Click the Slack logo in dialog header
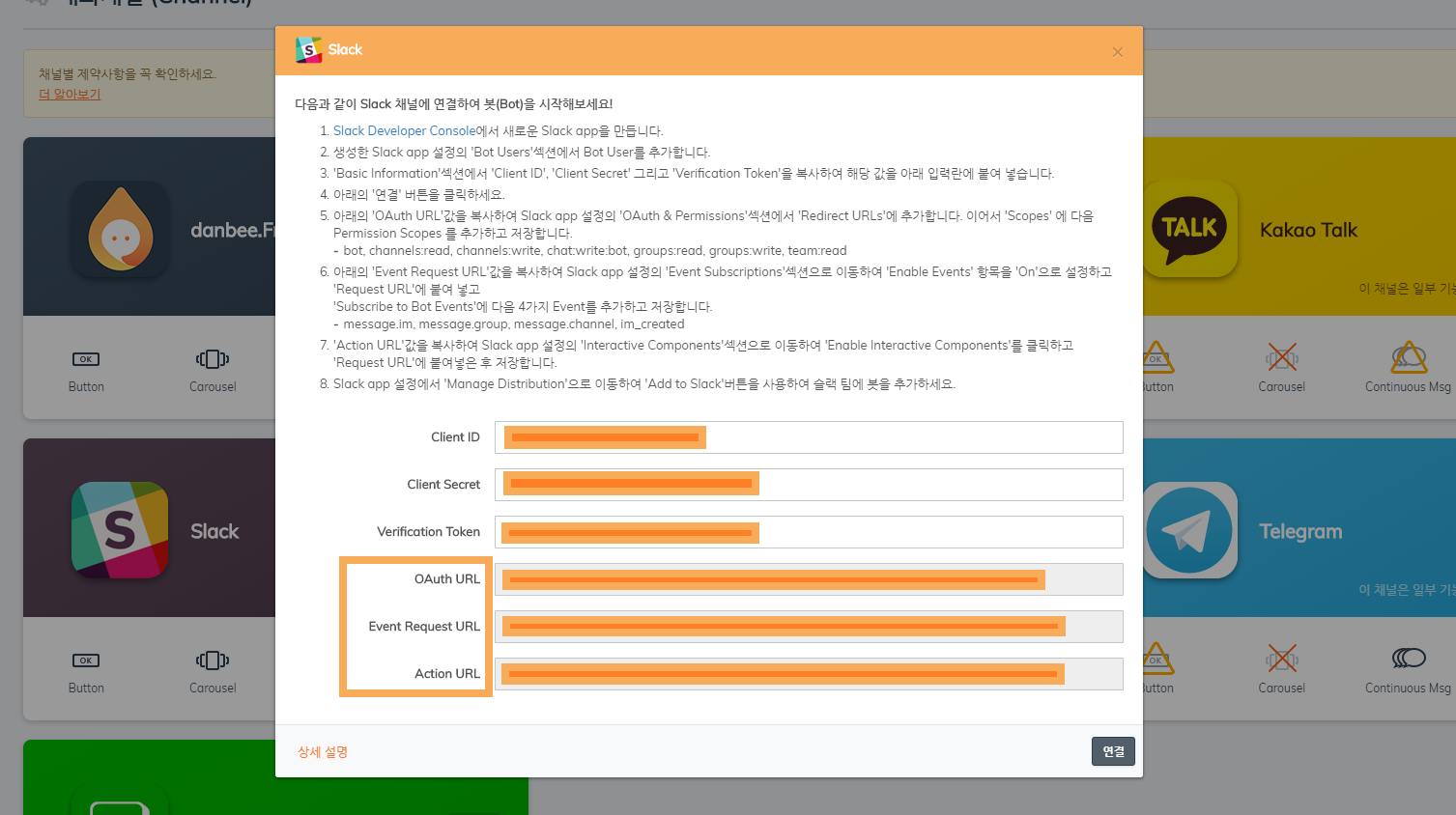This screenshot has width=1456, height=815. (x=308, y=50)
